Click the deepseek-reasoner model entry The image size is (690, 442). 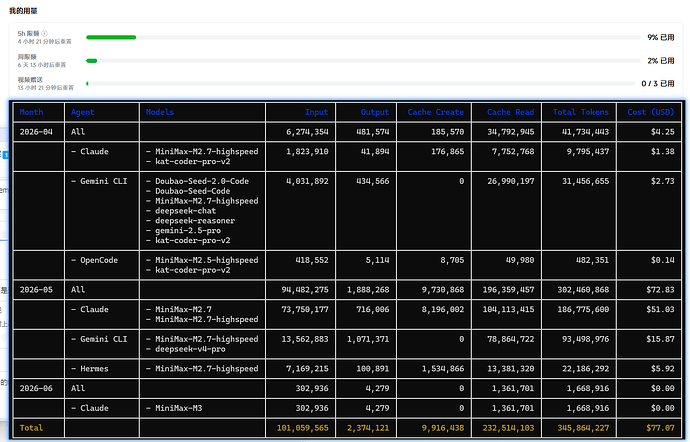click(x=191, y=221)
